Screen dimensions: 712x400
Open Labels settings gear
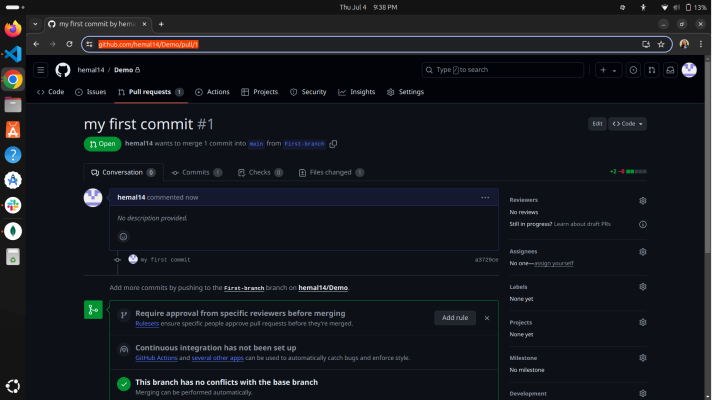point(643,287)
